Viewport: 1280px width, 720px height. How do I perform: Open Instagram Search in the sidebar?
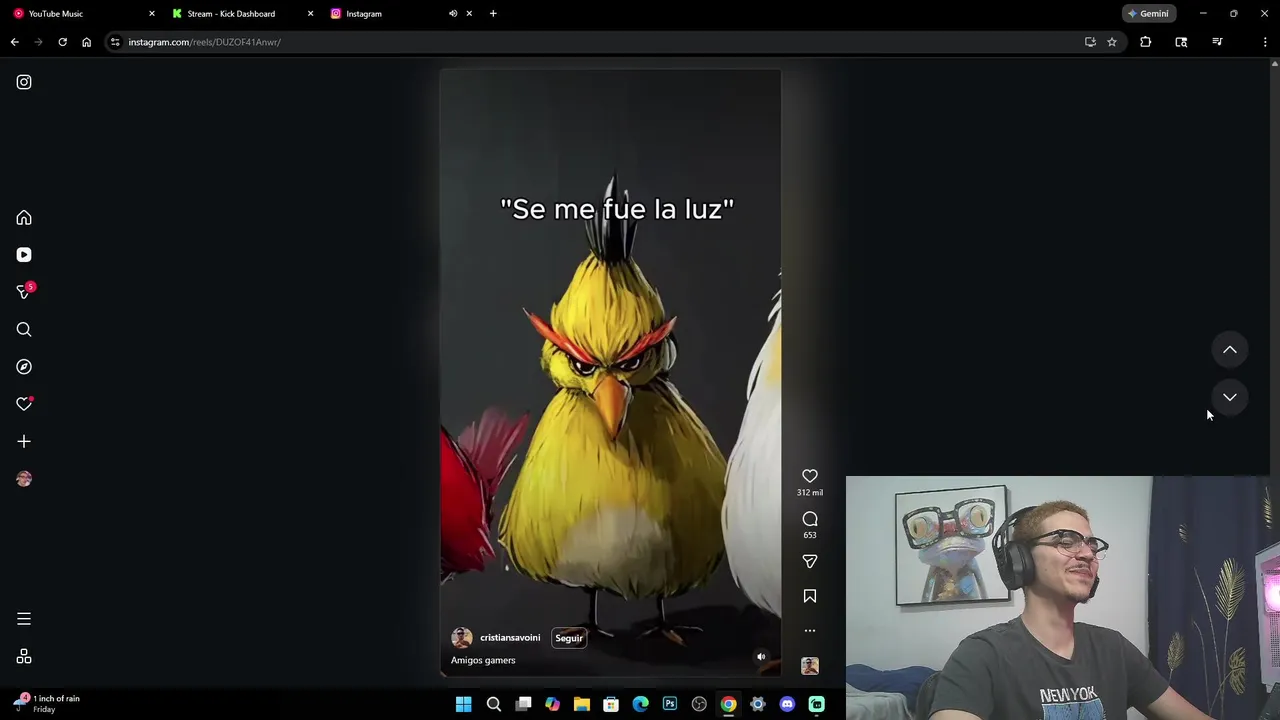[x=24, y=329]
